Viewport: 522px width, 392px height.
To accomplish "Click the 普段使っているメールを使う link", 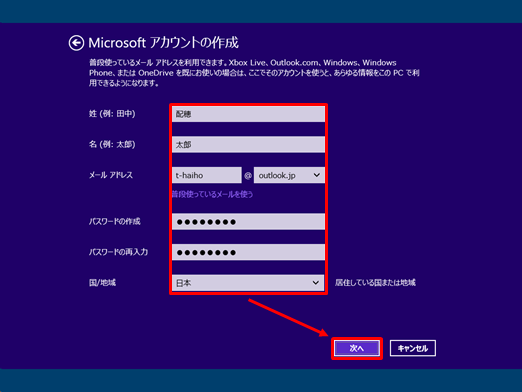I will click(212, 194).
